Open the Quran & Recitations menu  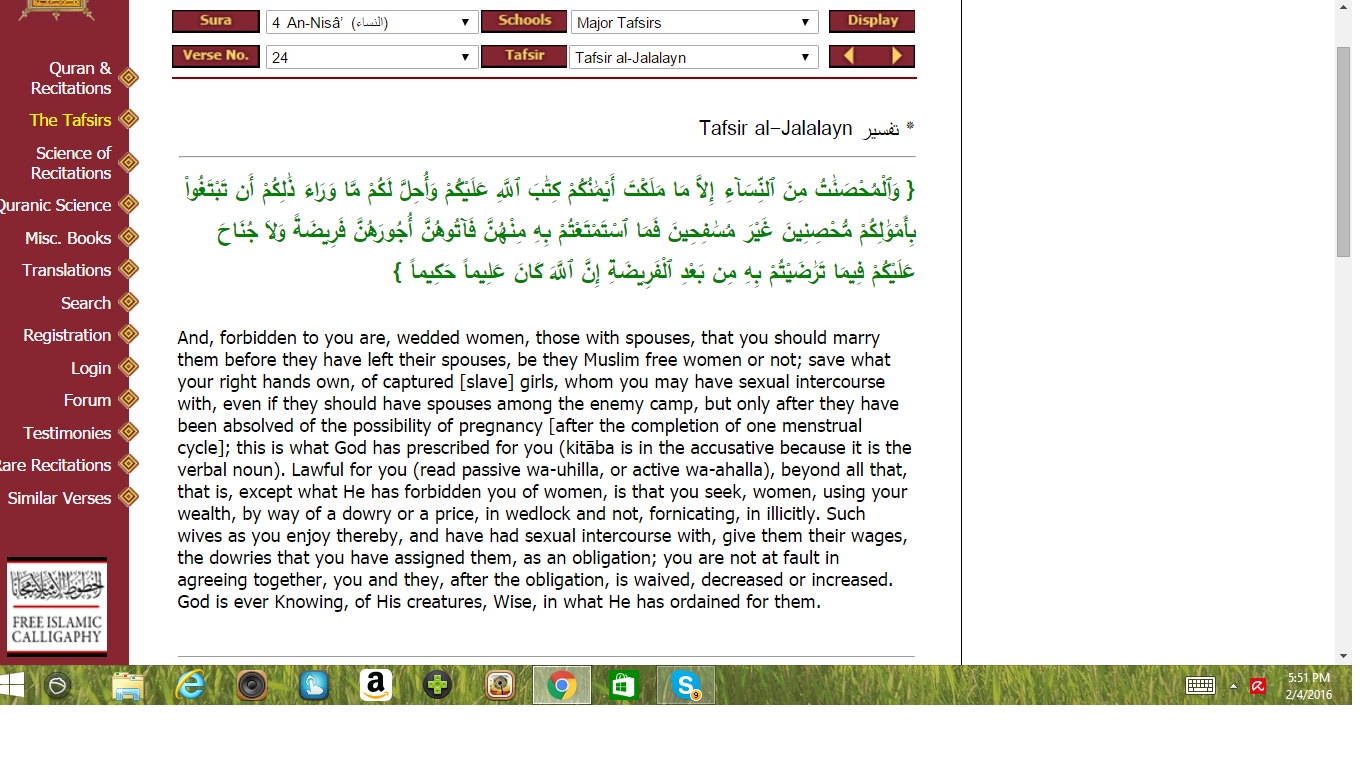pyautogui.click(x=71, y=78)
